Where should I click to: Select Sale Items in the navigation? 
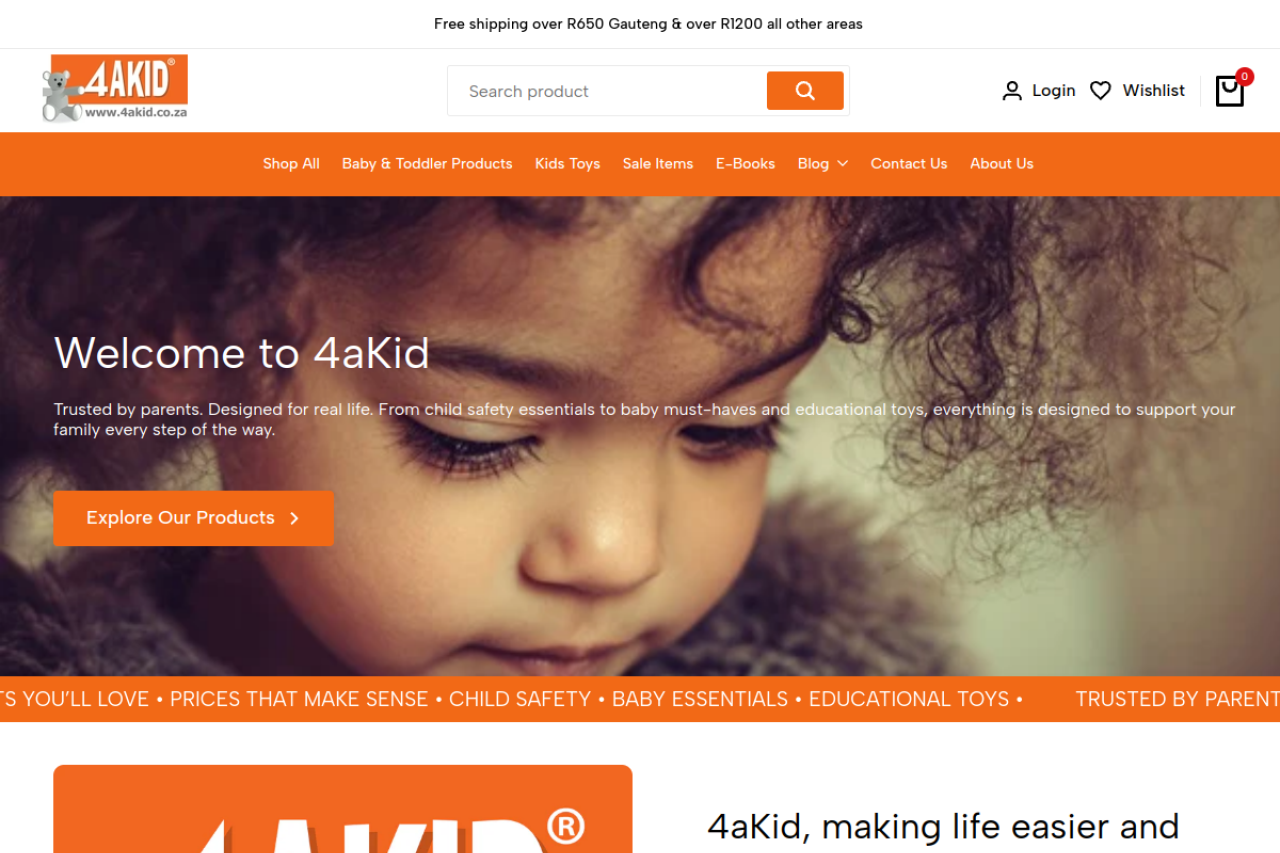click(658, 164)
